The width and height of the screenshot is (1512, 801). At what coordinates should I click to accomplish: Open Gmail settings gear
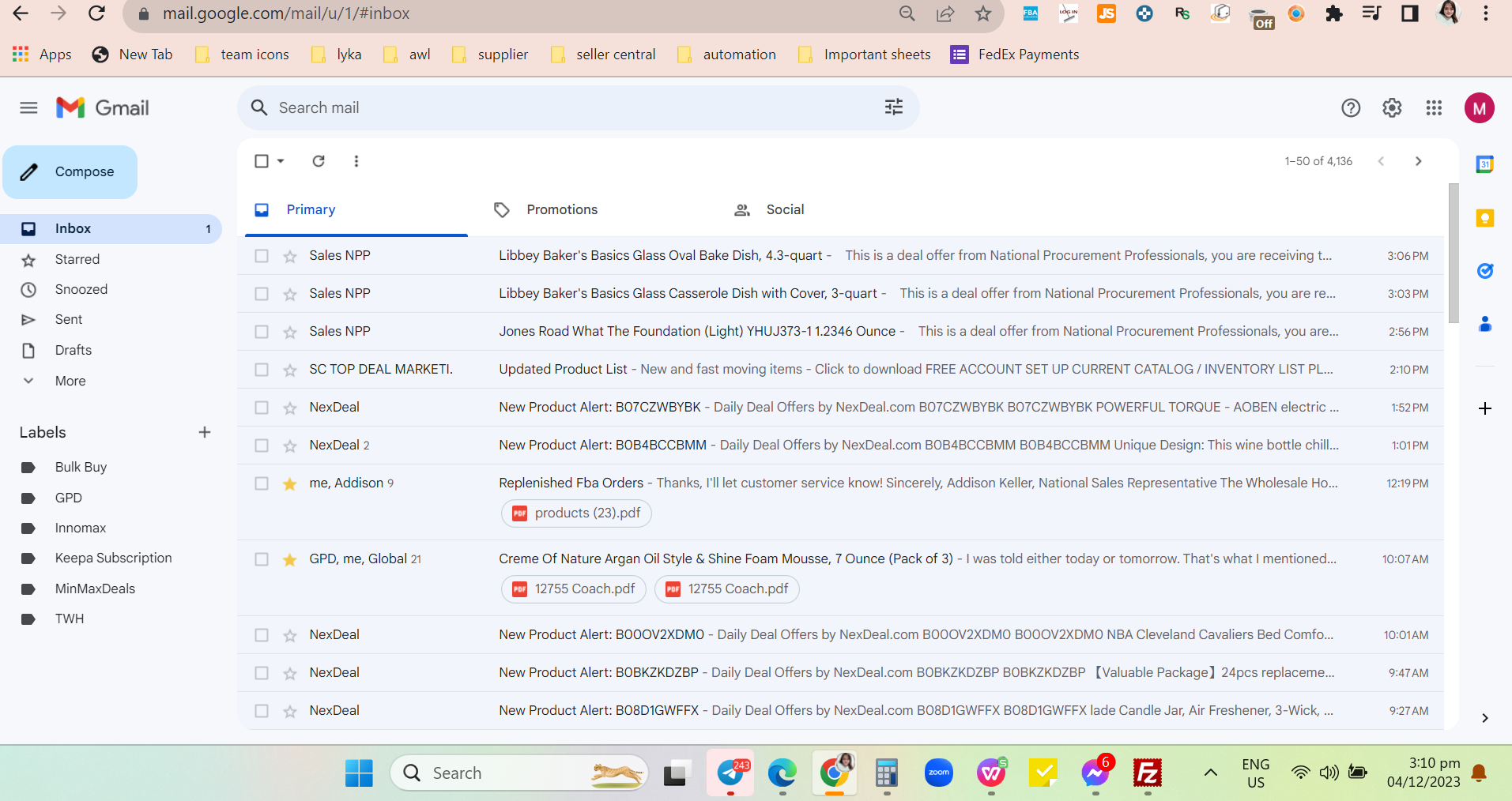1392,108
